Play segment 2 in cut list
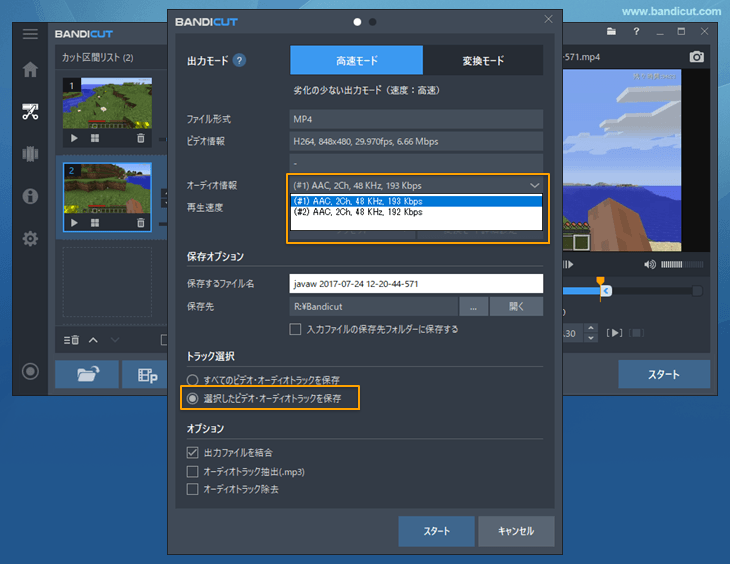 (74, 223)
